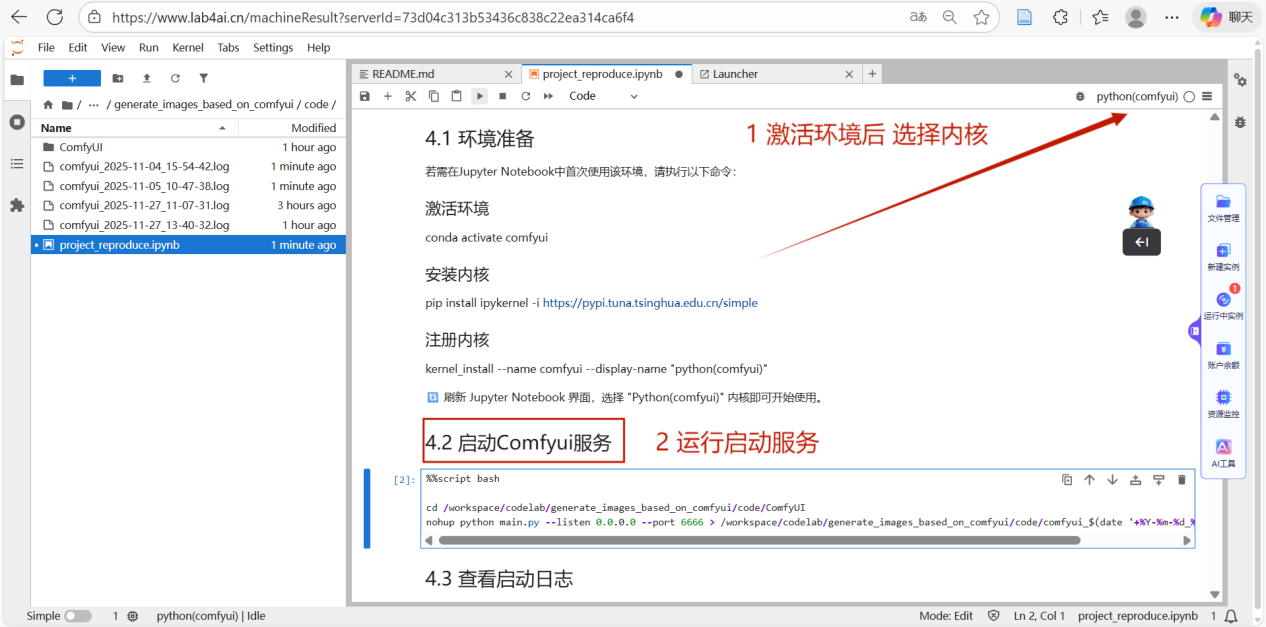Move the code cell down
The width and height of the screenshot is (1266, 627).
1113,480
